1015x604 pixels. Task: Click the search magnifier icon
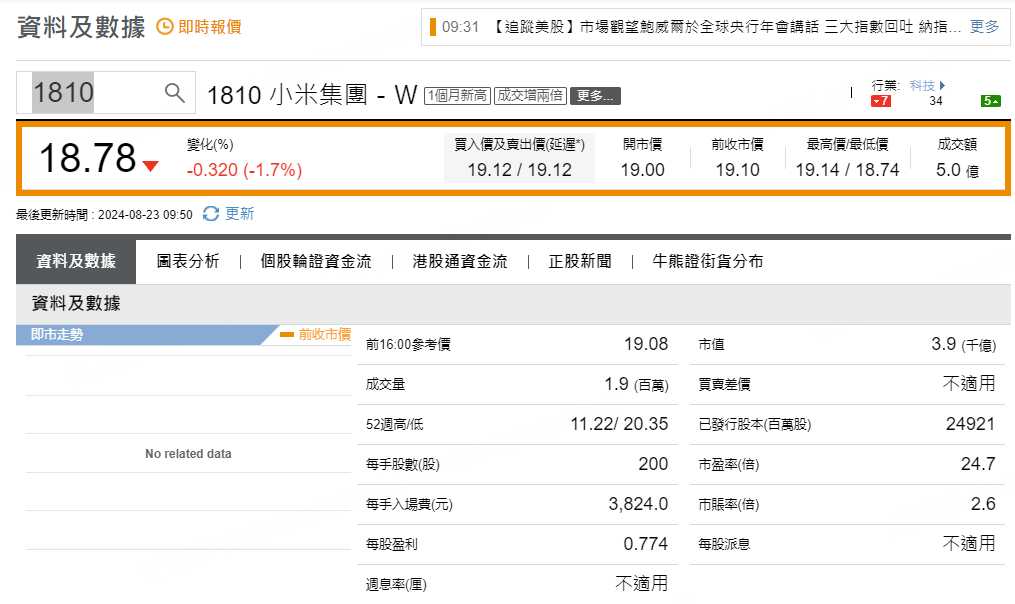pos(174,93)
